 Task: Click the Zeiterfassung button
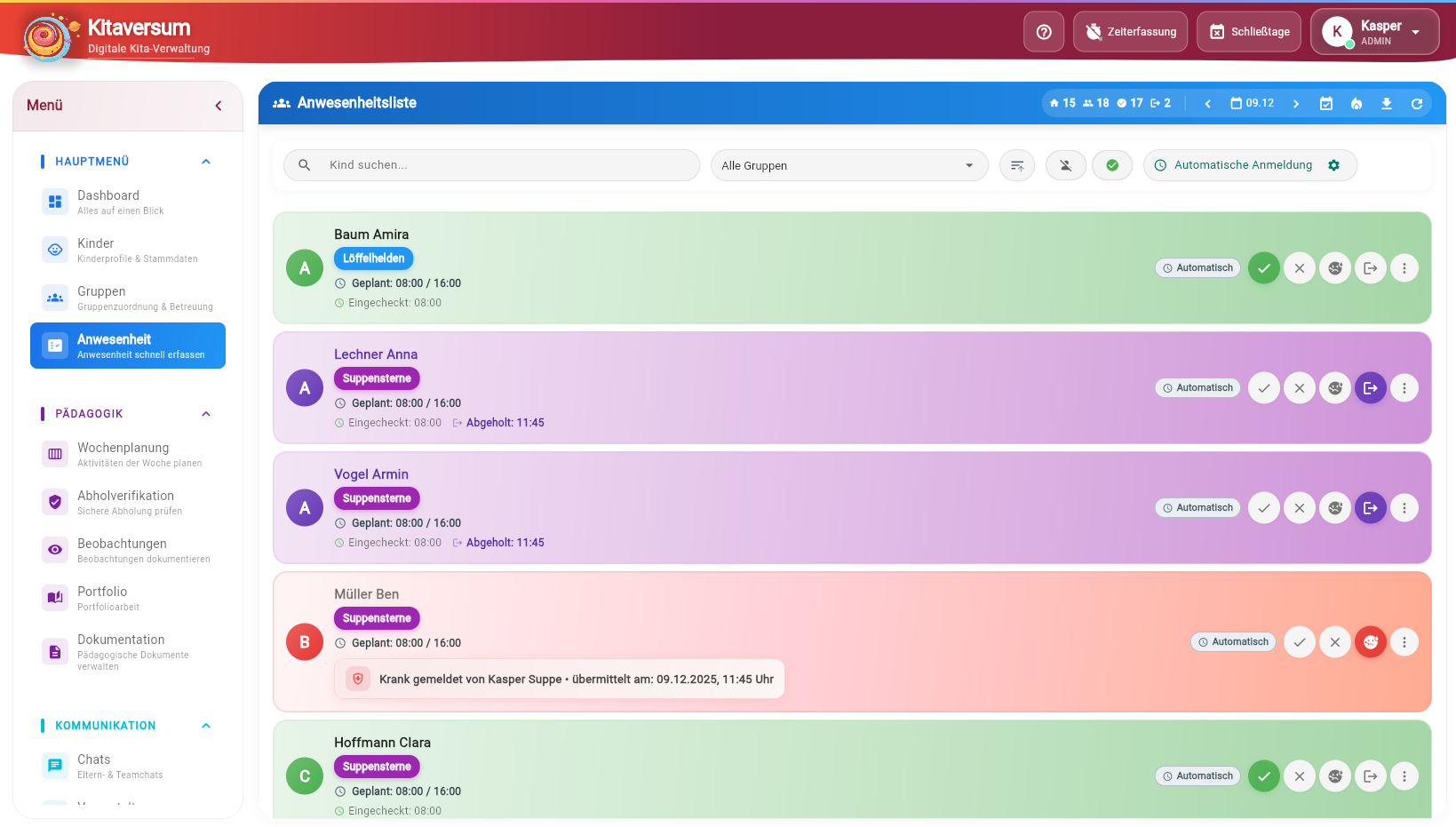coord(1130,32)
